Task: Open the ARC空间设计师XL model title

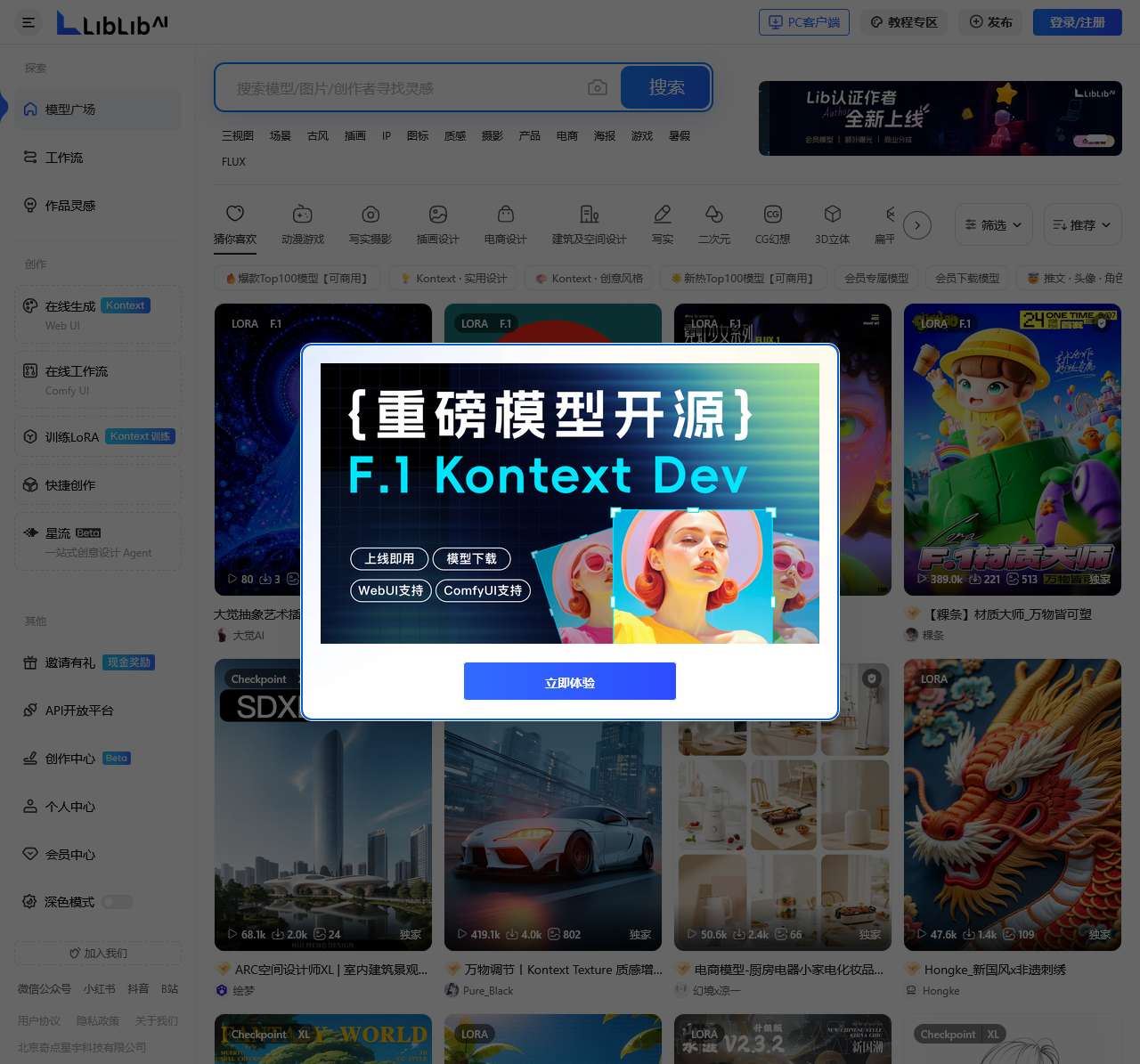Action: click(331, 970)
